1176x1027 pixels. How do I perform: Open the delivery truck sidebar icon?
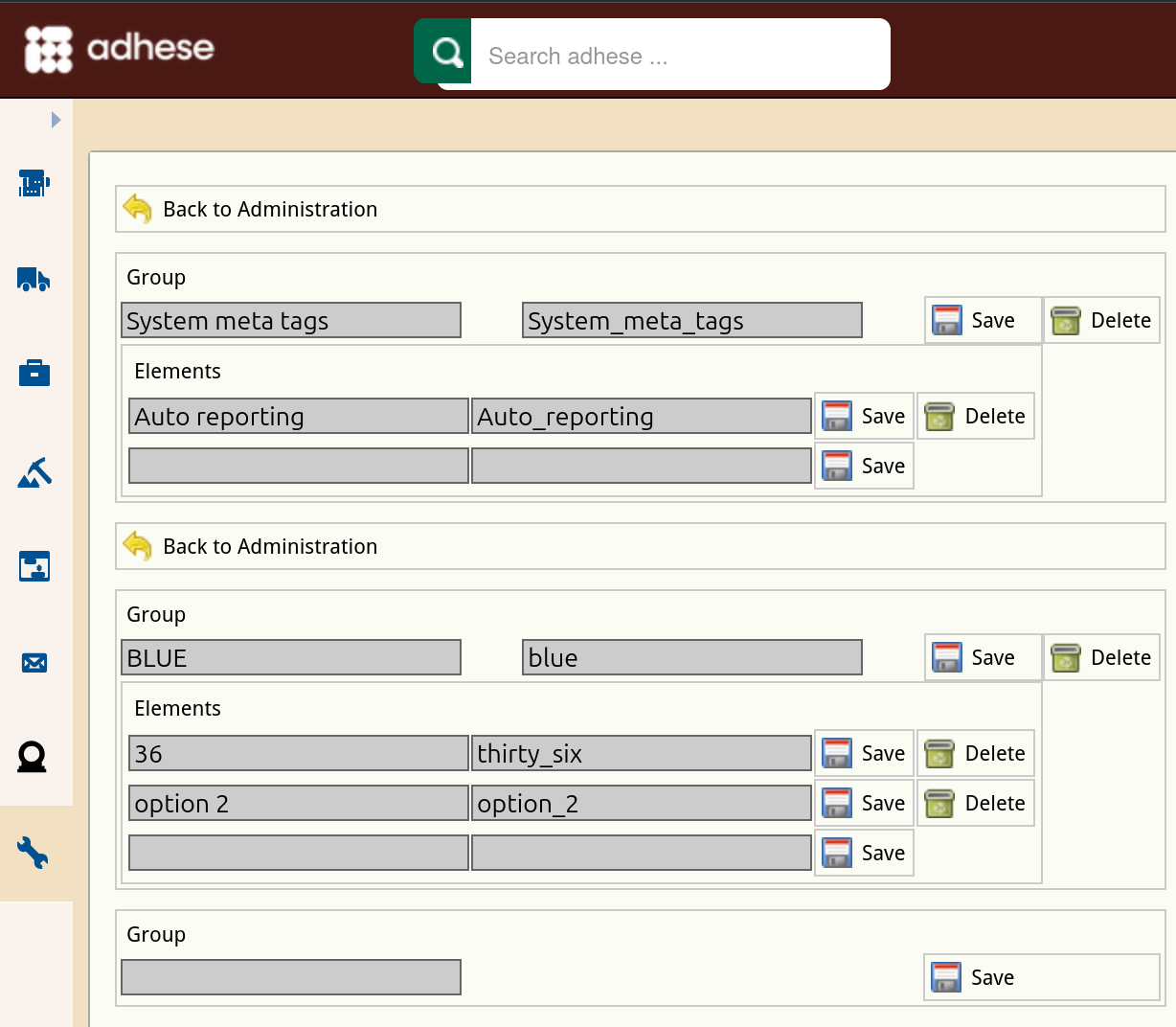click(x=34, y=279)
